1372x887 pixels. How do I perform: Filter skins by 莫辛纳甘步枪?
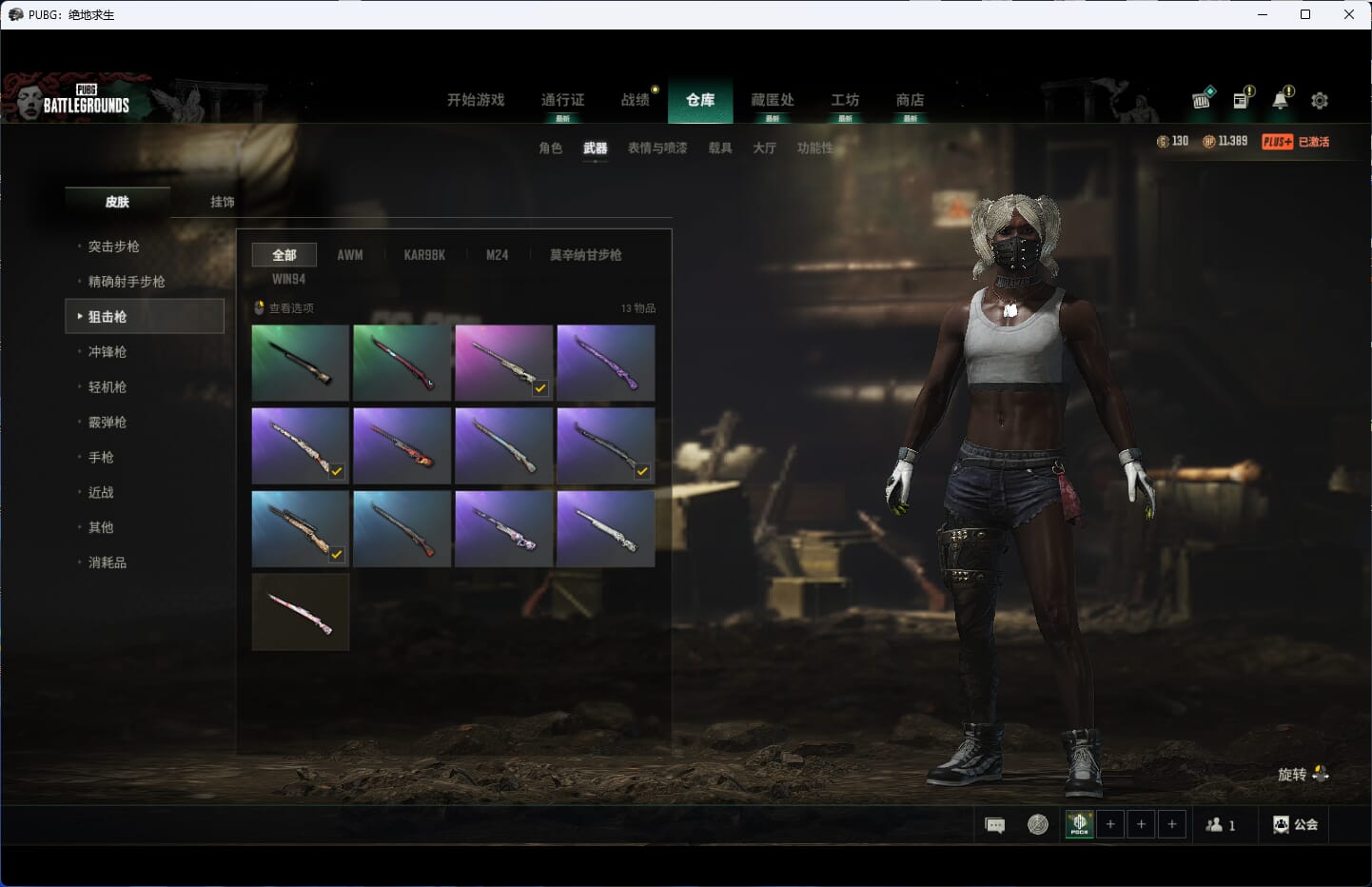(586, 255)
